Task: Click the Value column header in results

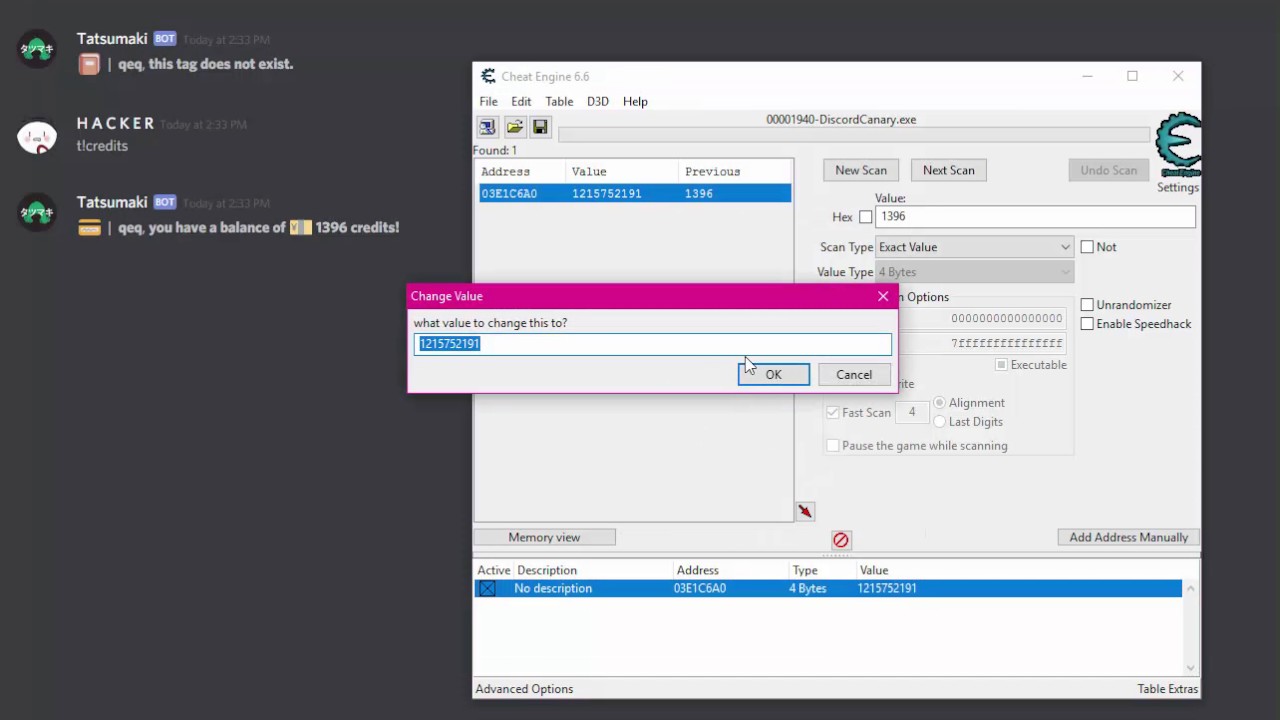Action: (622, 172)
